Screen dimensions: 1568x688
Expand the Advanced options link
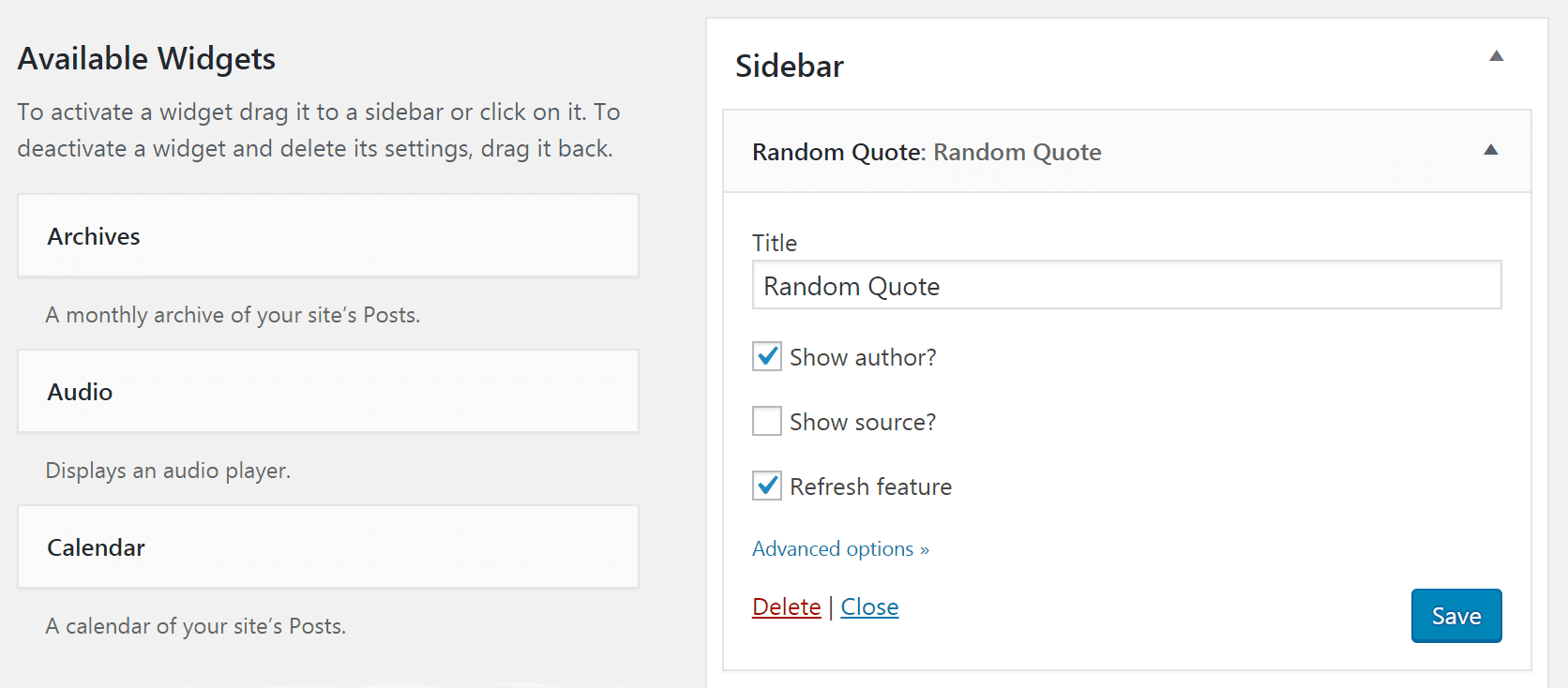(840, 549)
